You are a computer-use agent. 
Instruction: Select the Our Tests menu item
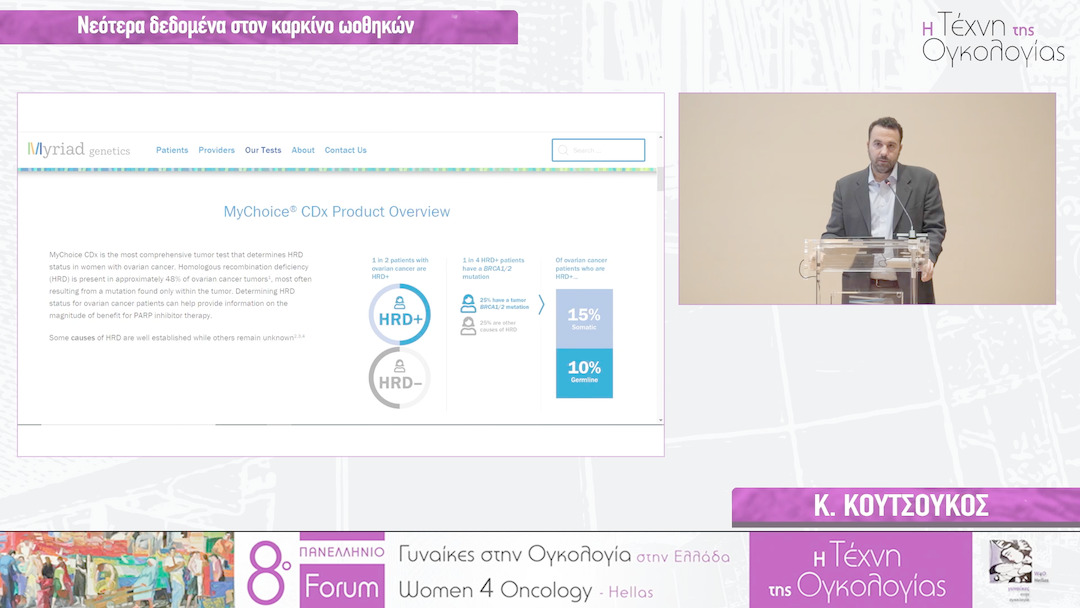tap(263, 150)
